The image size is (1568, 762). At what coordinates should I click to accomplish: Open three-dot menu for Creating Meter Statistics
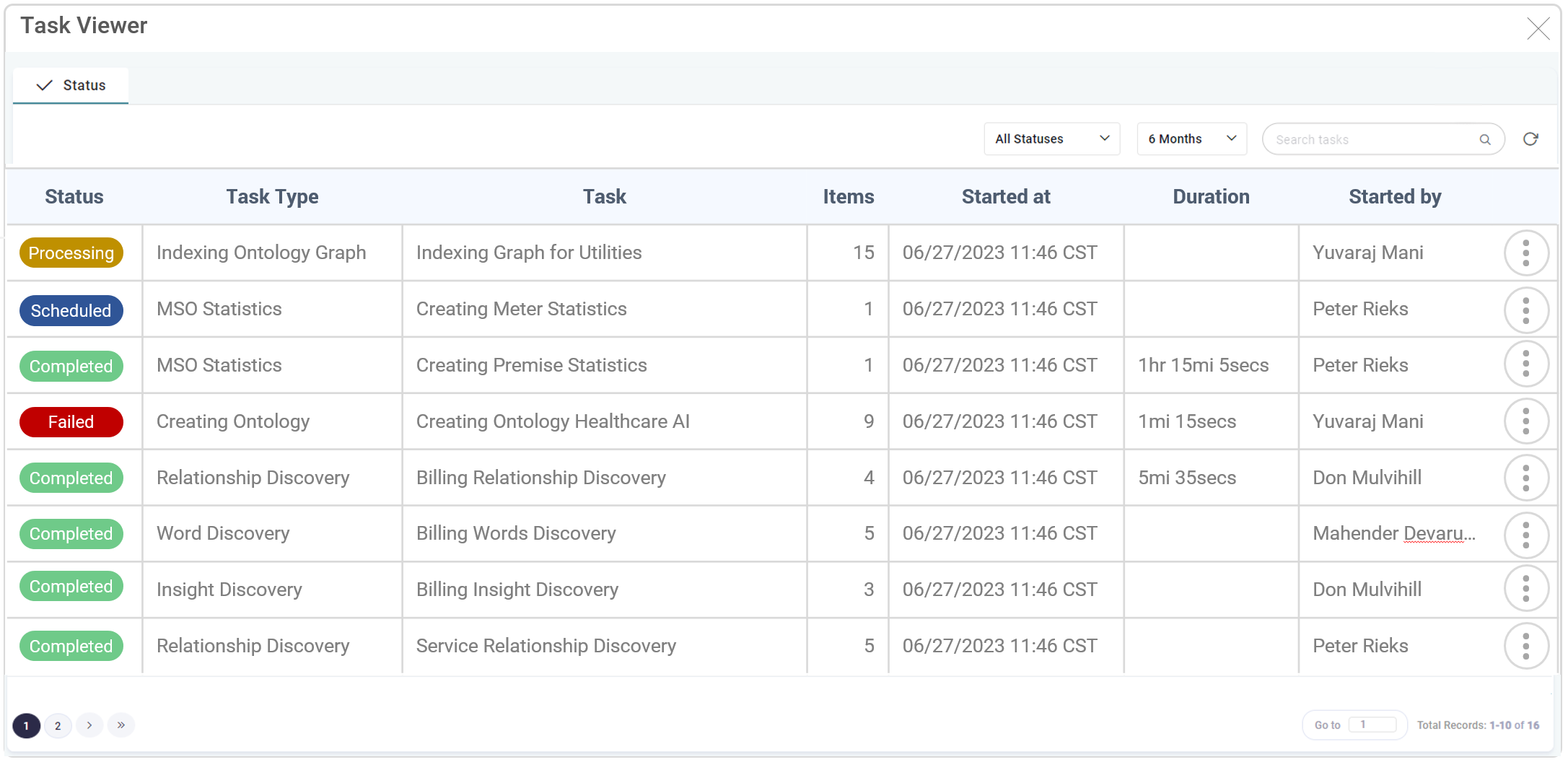[1525, 310]
